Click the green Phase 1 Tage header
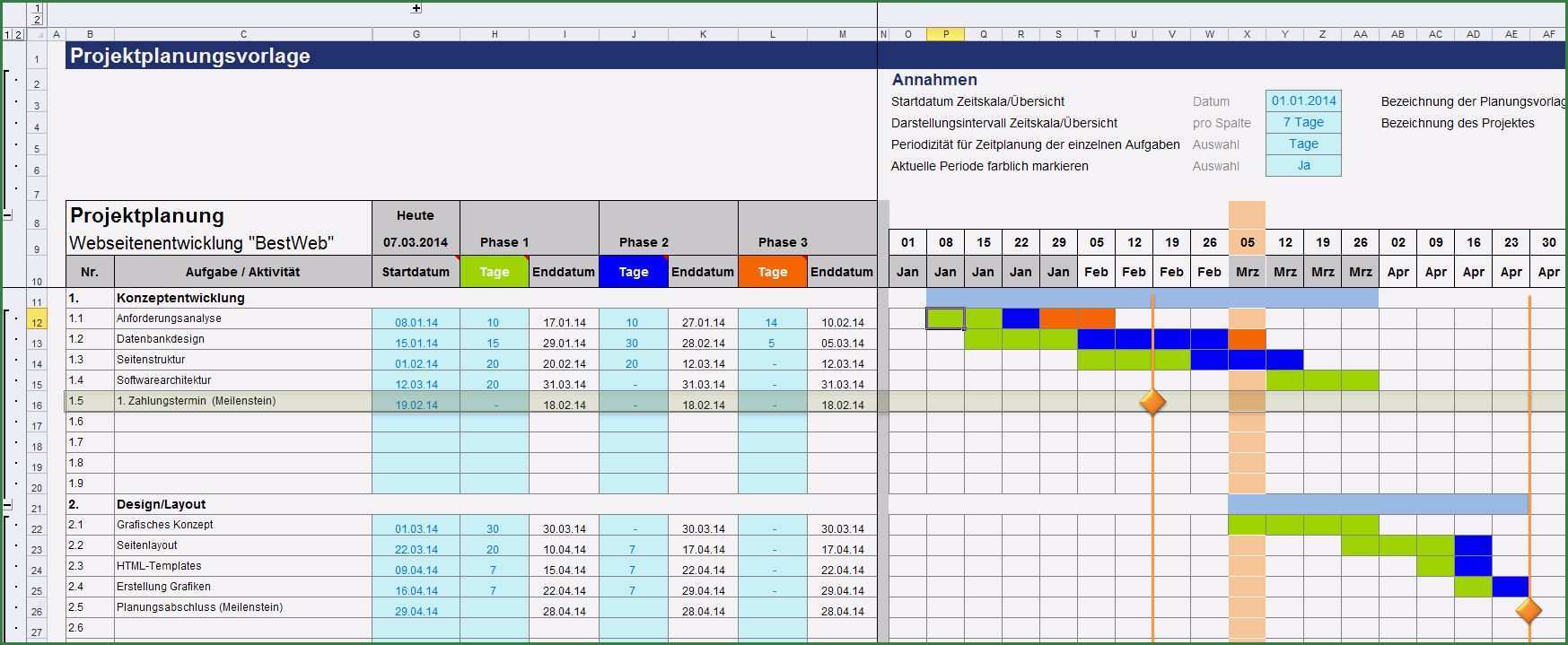The width and height of the screenshot is (1568, 645). coord(494,272)
